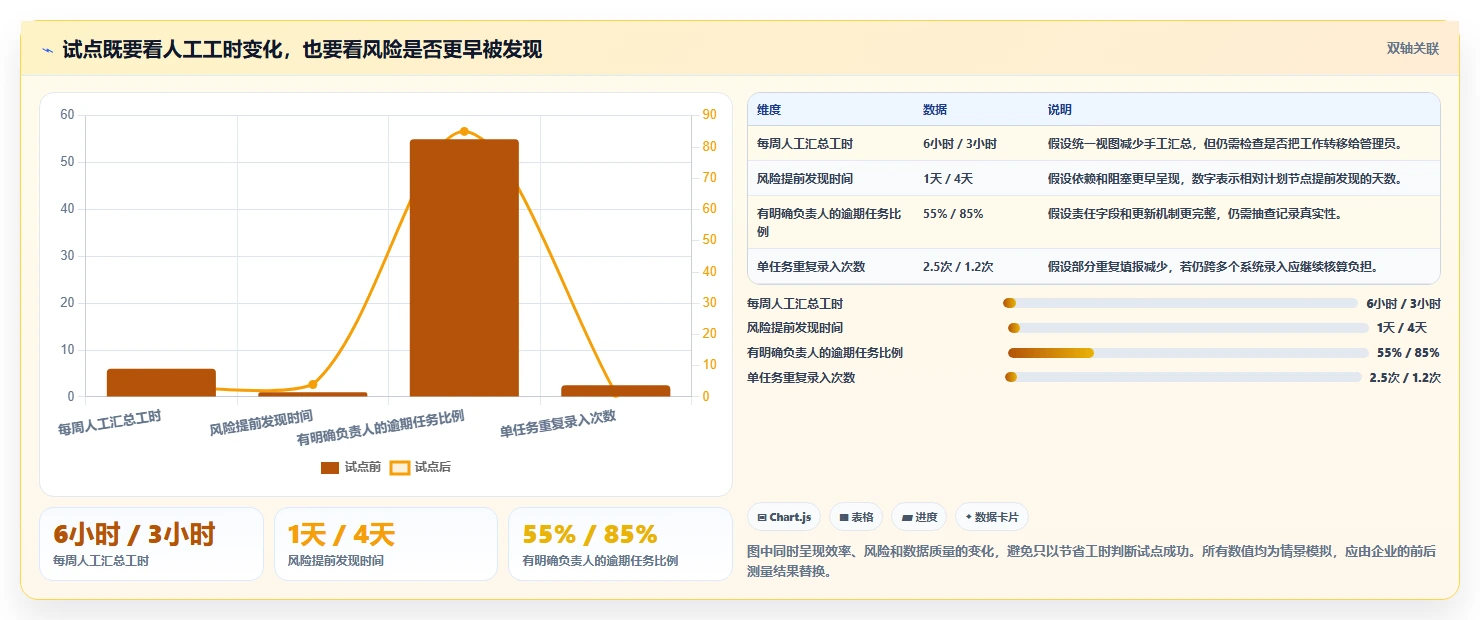Click the 说明 column header
This screenshot has width=1480, height=620.
[1059, 110]
